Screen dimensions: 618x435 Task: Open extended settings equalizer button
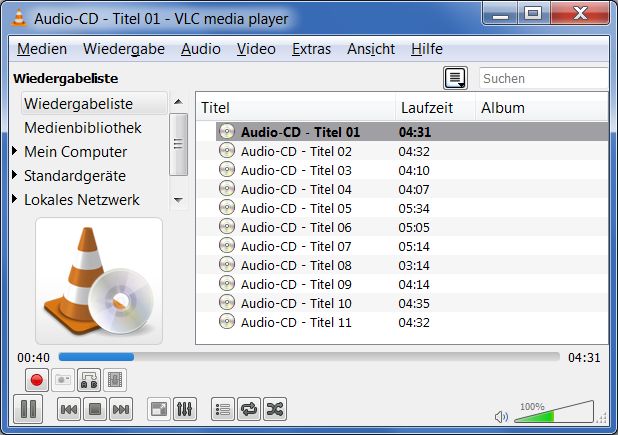[x=185, y=409]
